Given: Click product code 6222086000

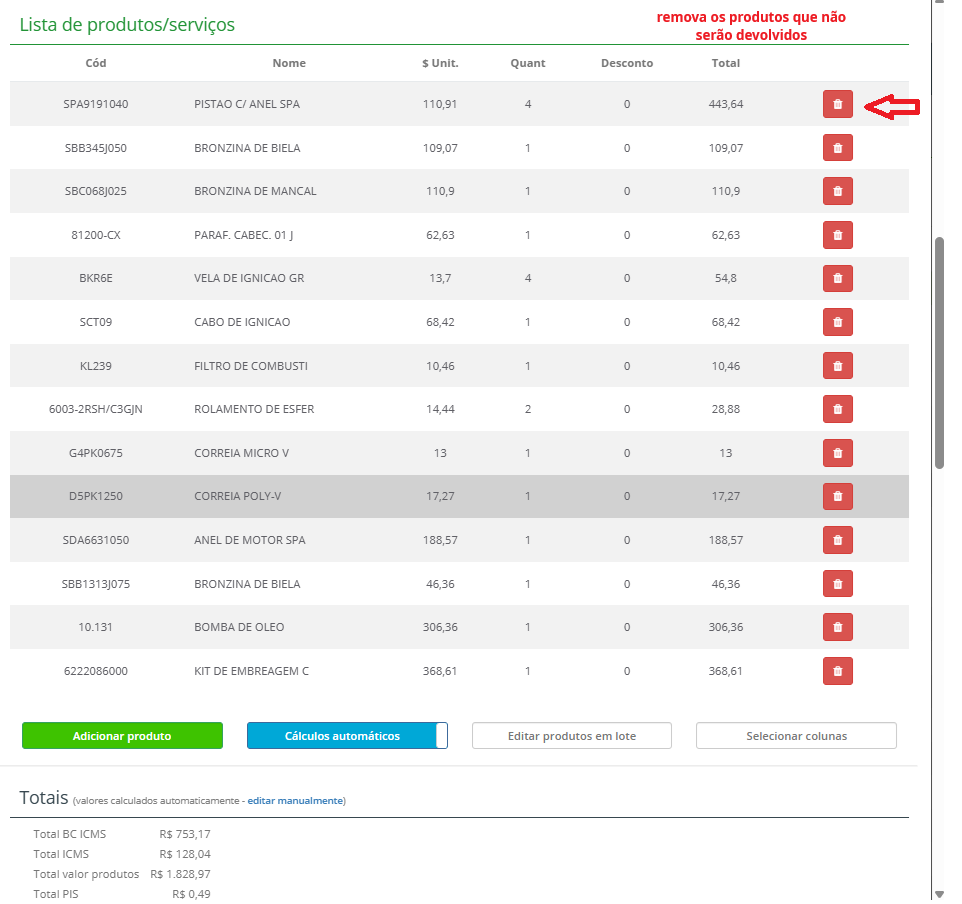Looking at the screenshot, I should [96, 671].
